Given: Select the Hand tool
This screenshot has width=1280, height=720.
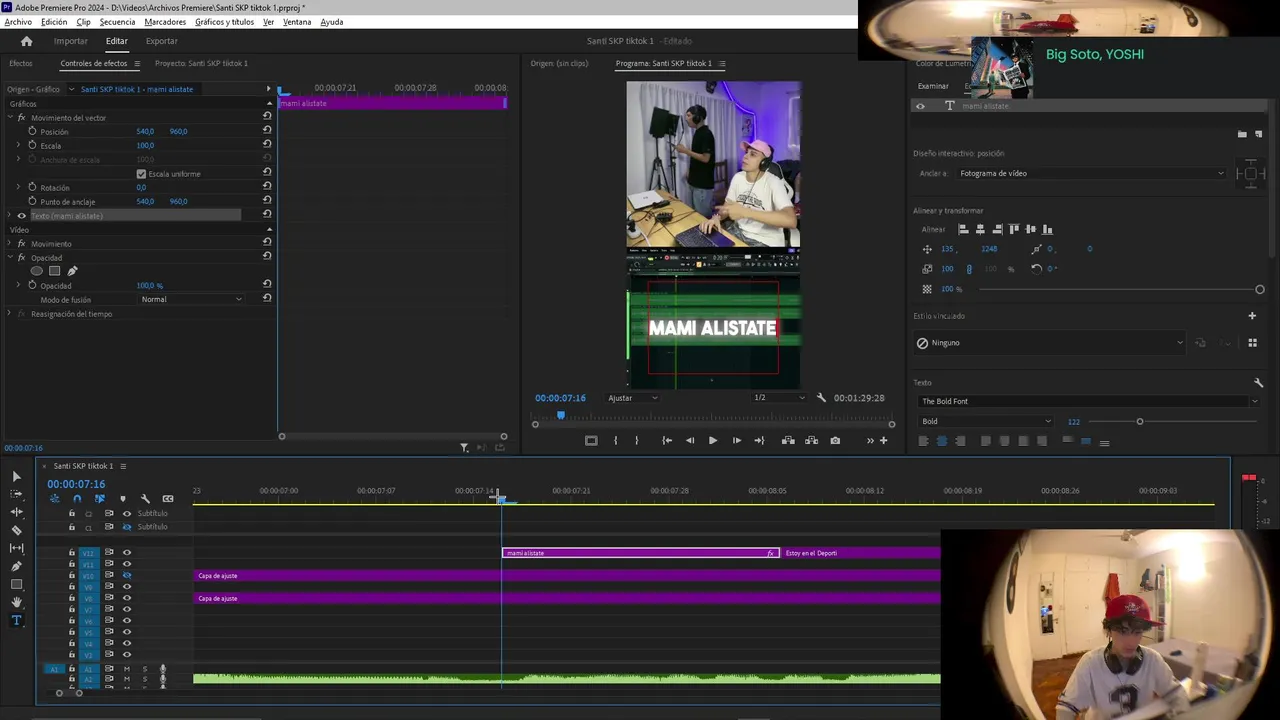Looking at the screenshot, I should coord(16,602).
